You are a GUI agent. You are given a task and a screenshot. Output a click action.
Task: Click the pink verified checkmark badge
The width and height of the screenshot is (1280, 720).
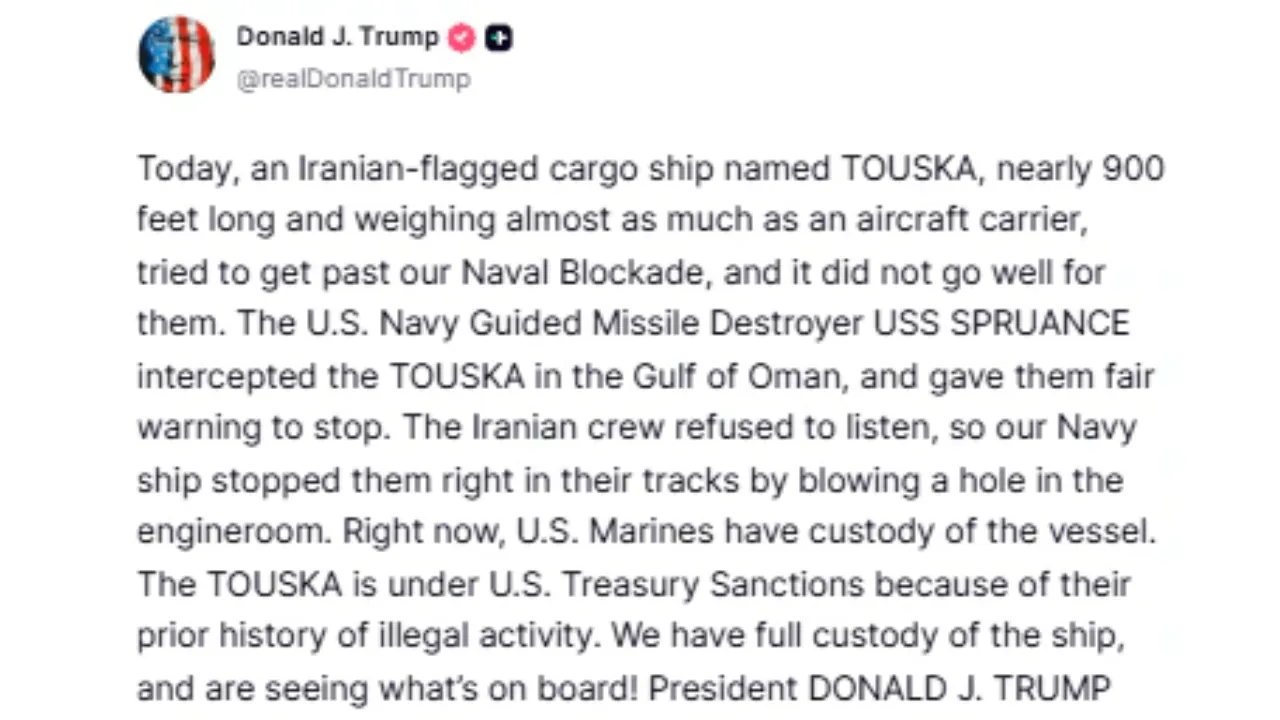461,38
